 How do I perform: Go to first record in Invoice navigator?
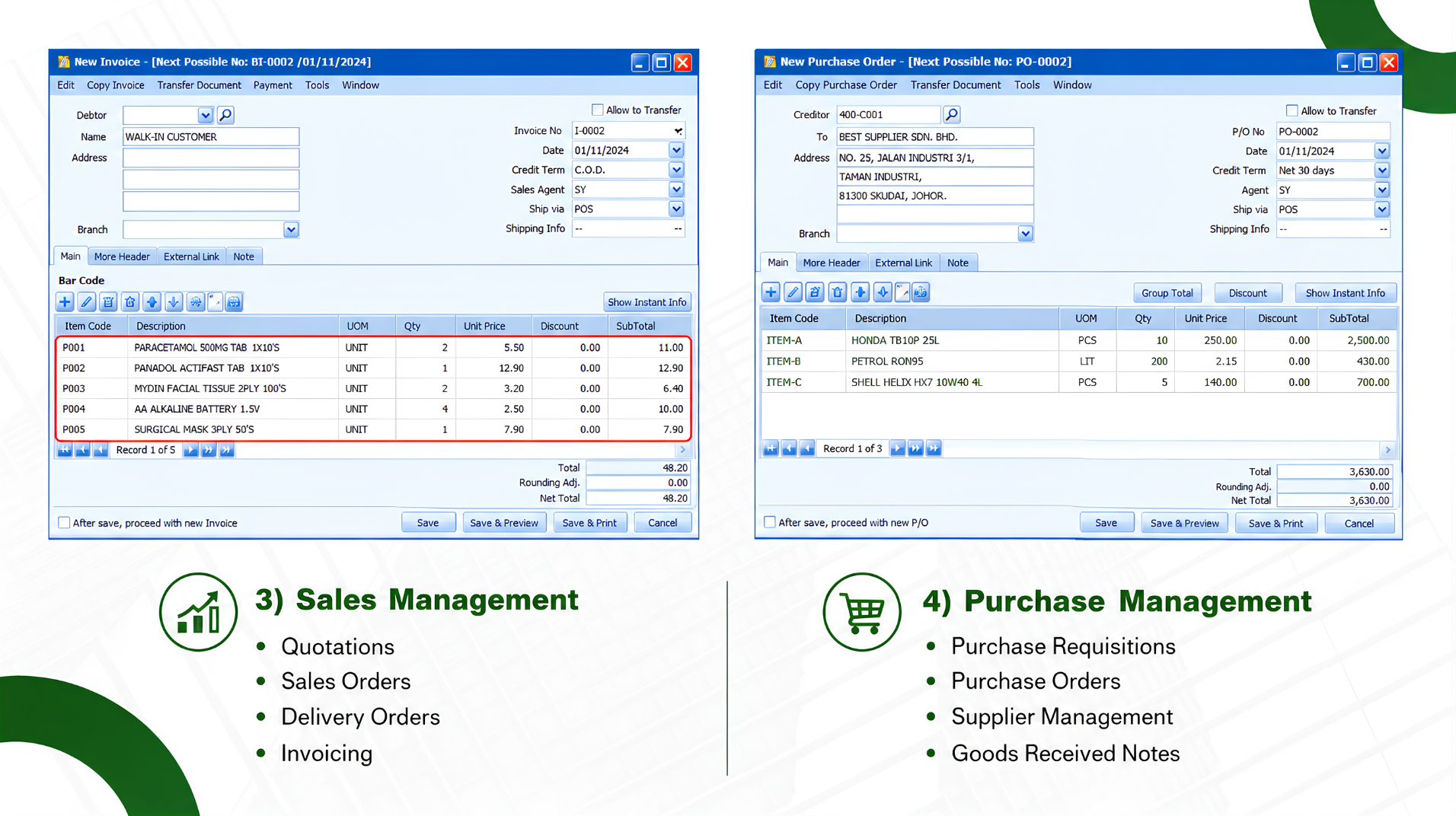tap(65, 450)
